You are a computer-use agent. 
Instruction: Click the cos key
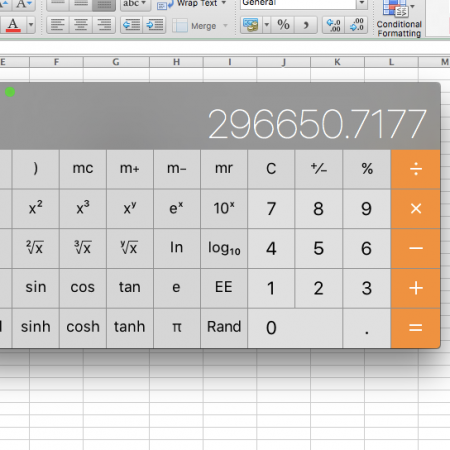[x=83, y=288]
